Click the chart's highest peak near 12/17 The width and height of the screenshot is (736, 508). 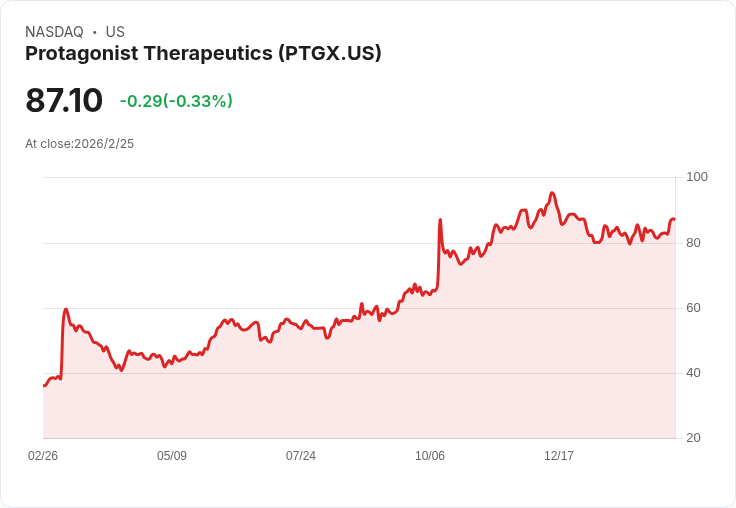(552, 193)
